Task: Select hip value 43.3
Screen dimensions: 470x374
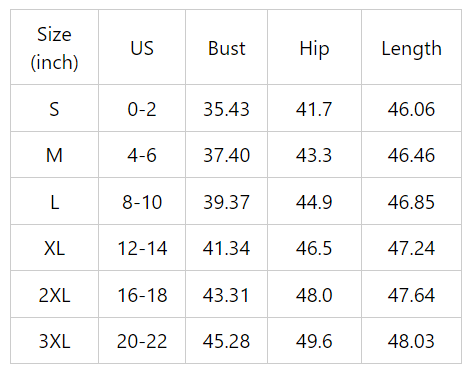Action: [314, 155]
